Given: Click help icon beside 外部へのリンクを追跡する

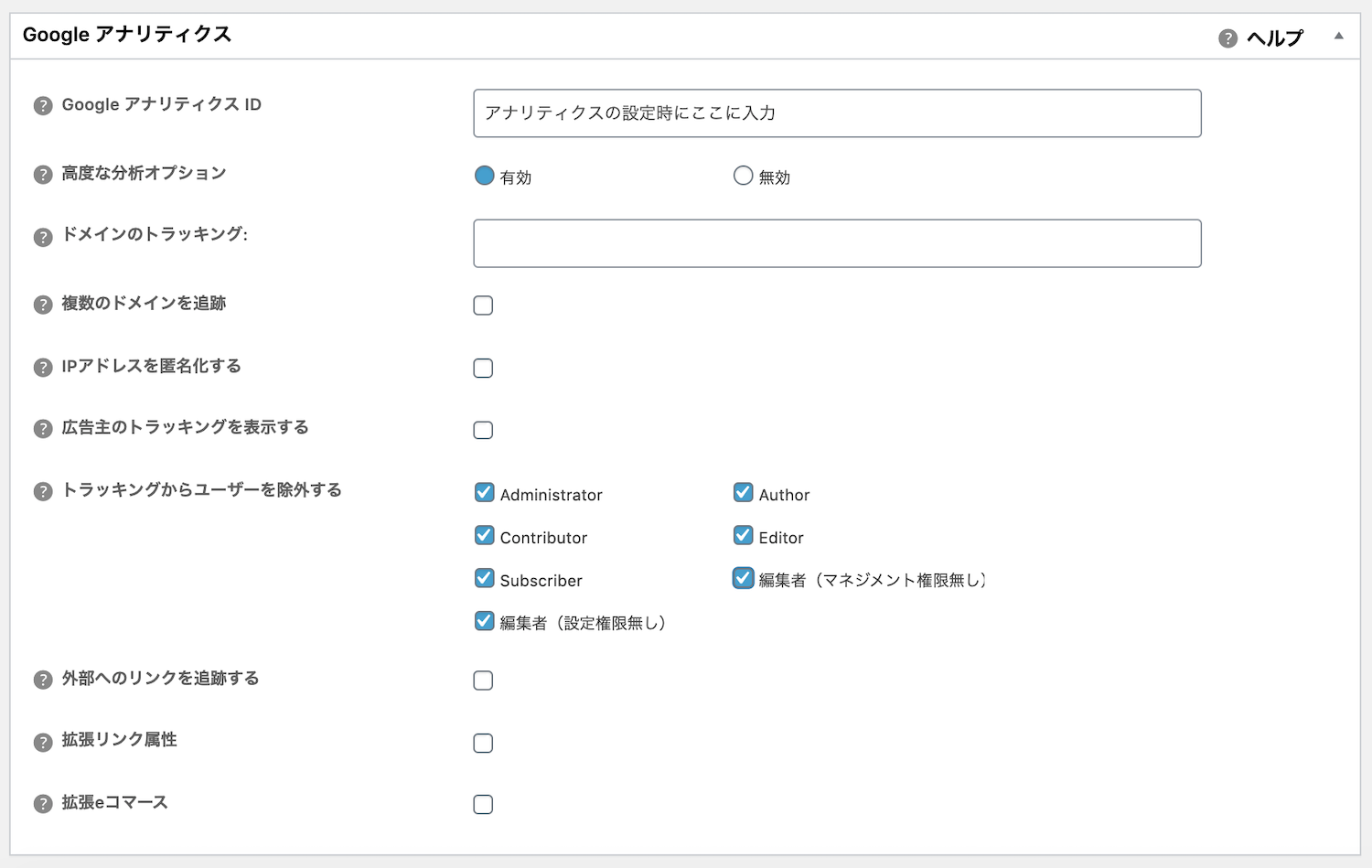Looking at the screenshot, I should [43, 680].
